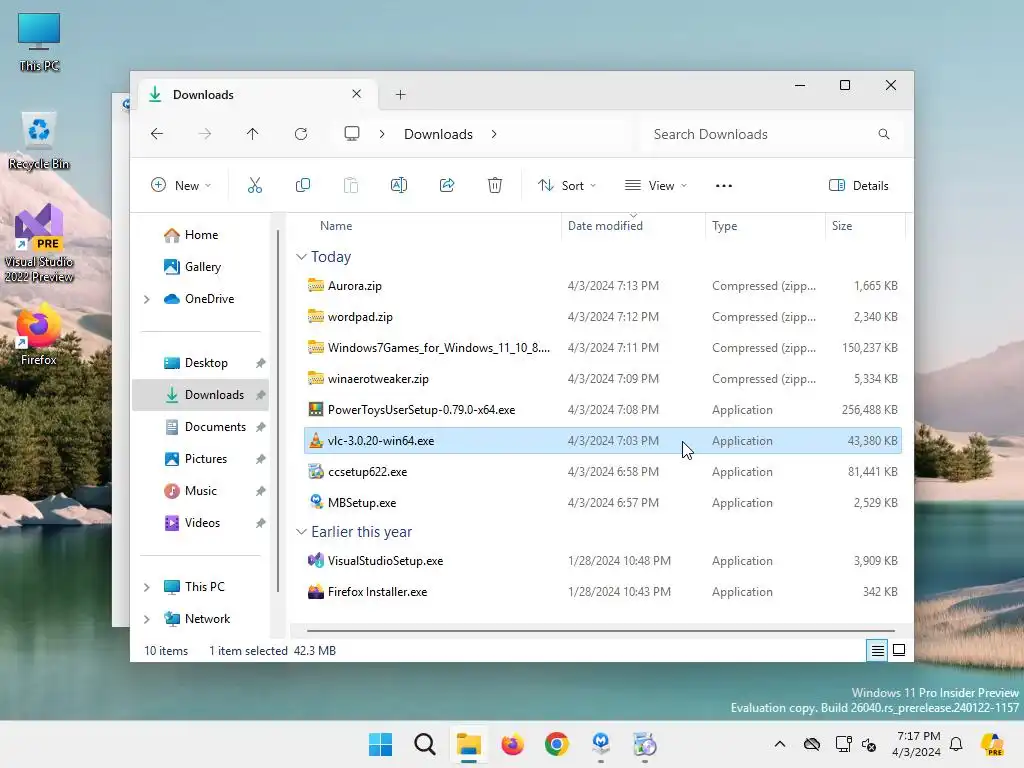
Task: Click the search magnifier in the Search Downloads box
Action: [x=884, y=134]
